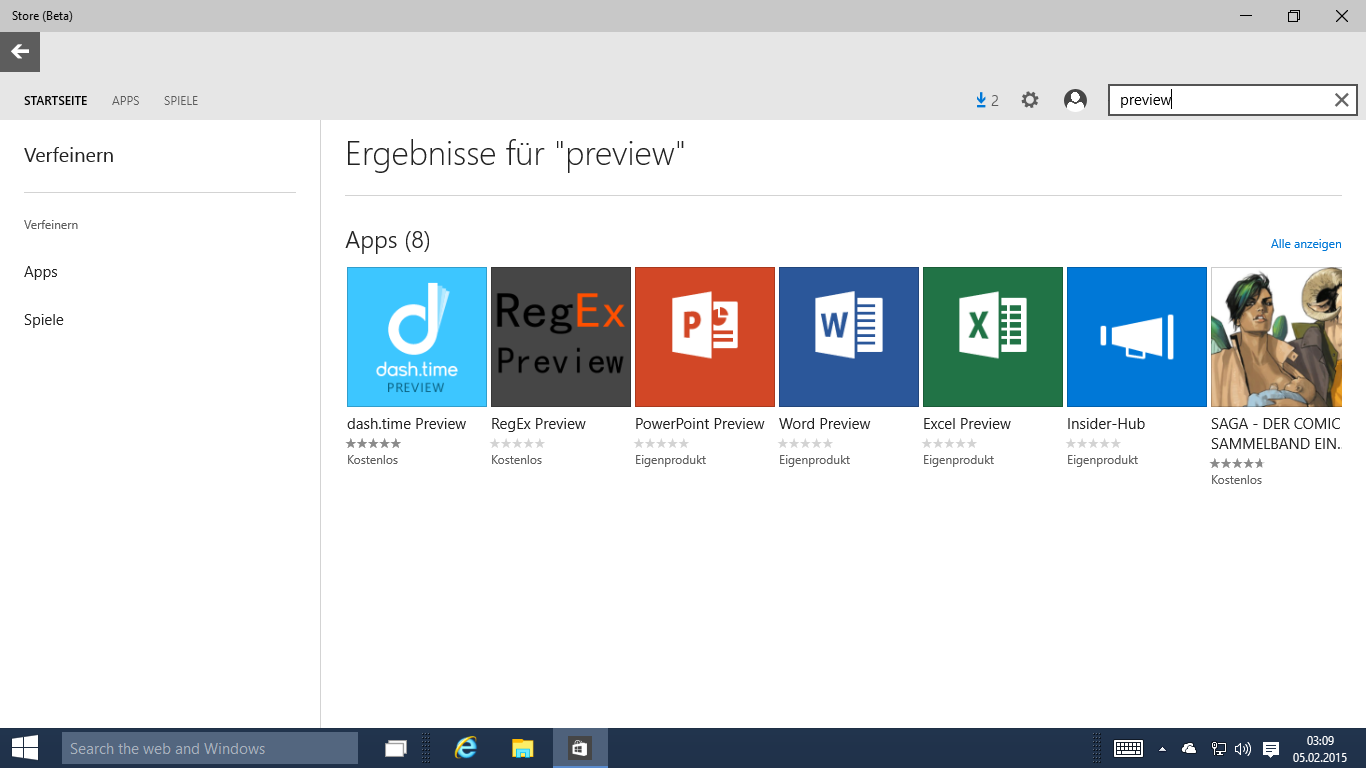Open the Windows Start menu
1366x768 pixels.
[x=24, y=748]
